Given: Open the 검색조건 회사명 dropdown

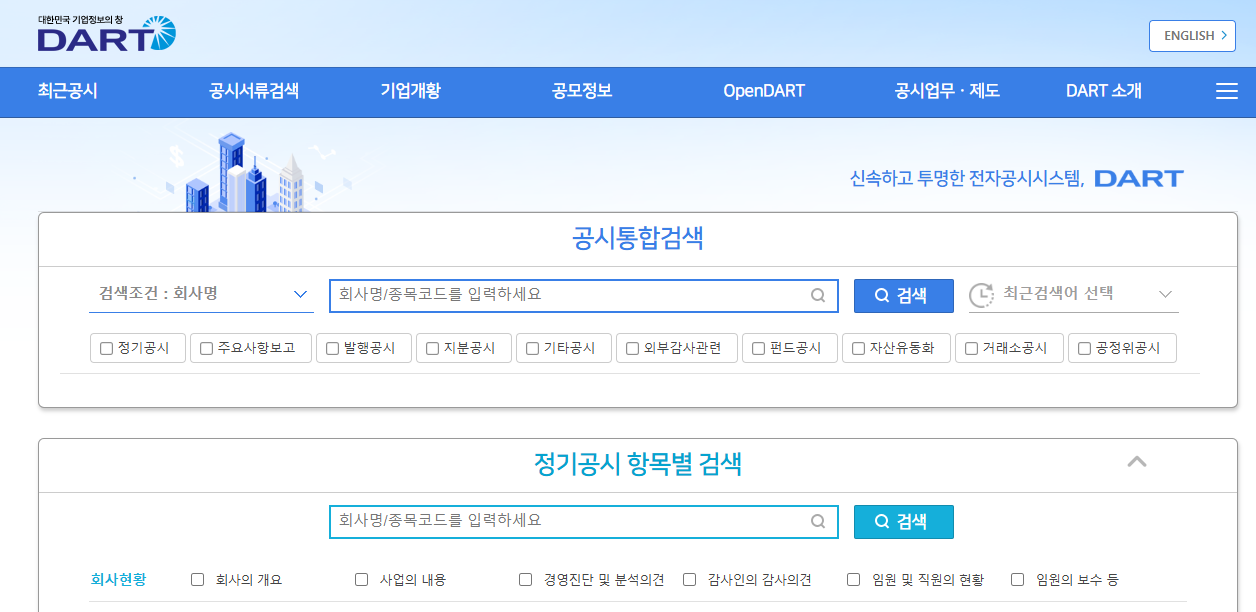Looking at the screenshot, I should [200, 295].
